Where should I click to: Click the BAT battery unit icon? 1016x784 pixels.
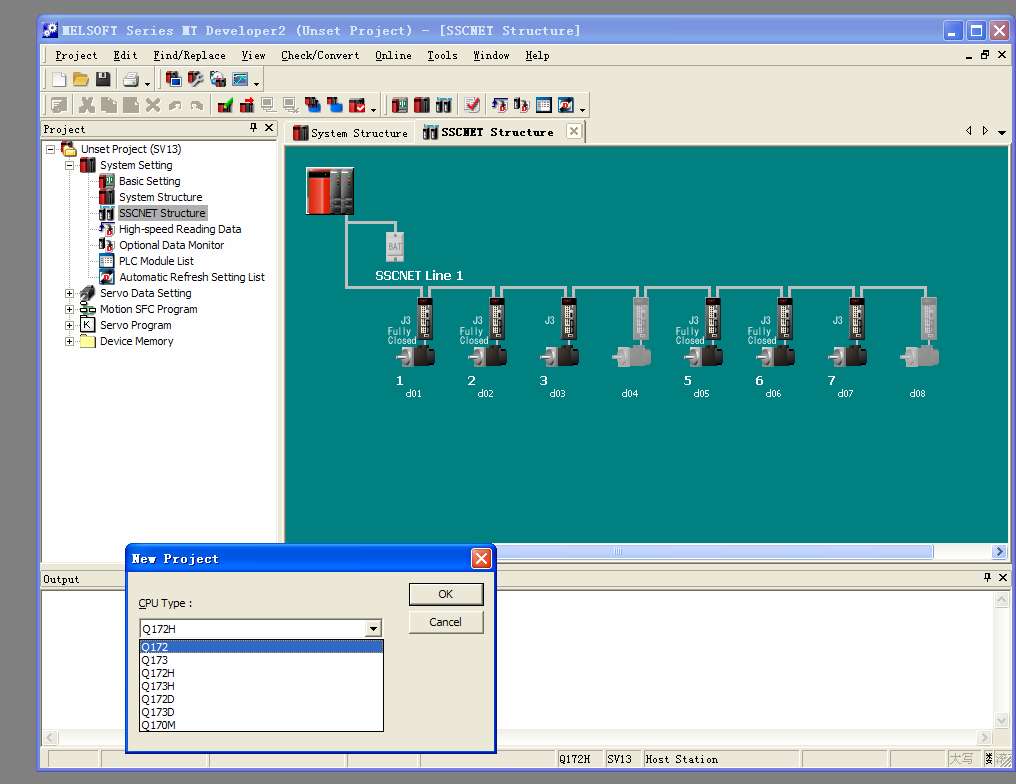pyautogui.click(x=395, y=245)
